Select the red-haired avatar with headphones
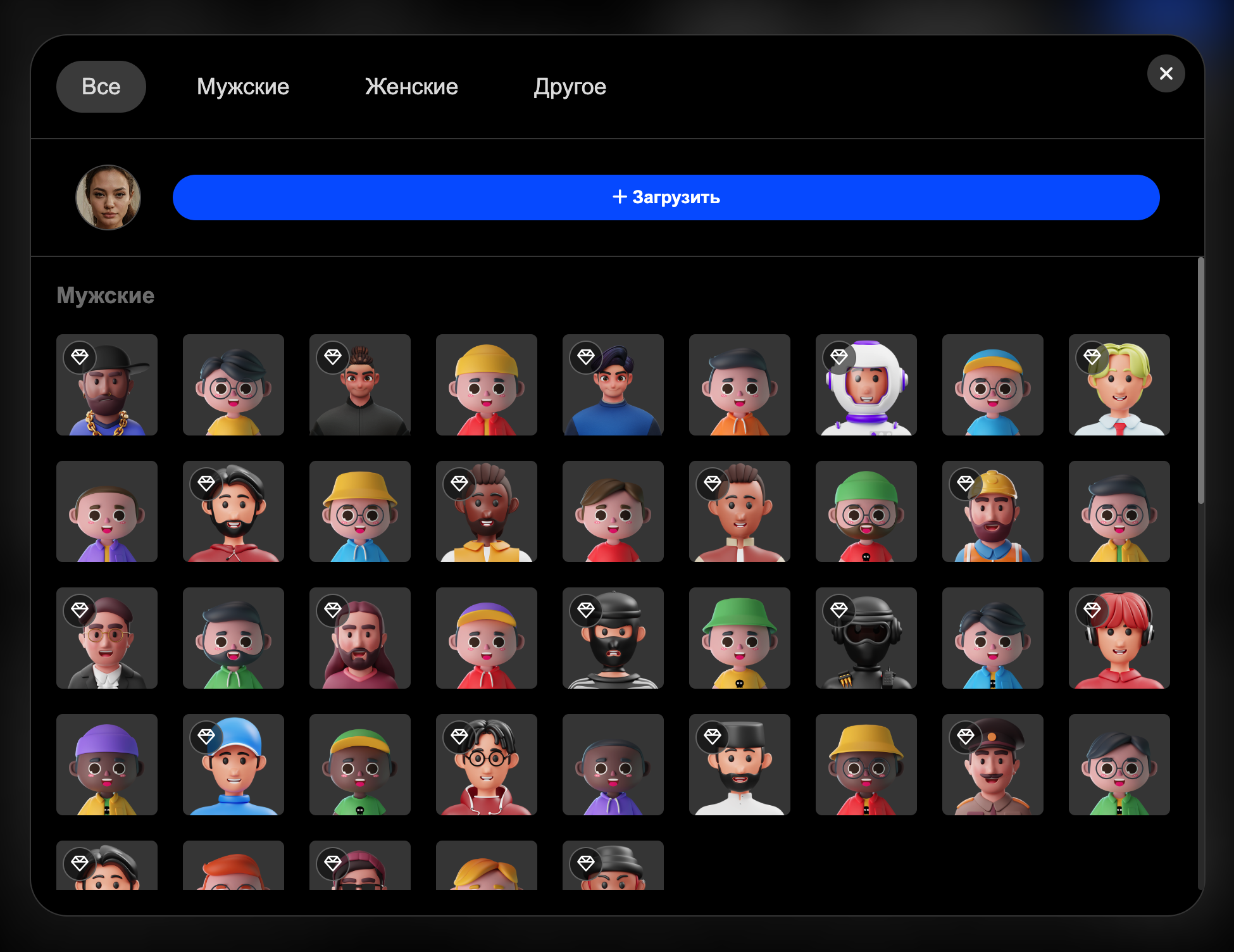The width and height of the screenshot is (1234, 952). [x=1119, y=638]
